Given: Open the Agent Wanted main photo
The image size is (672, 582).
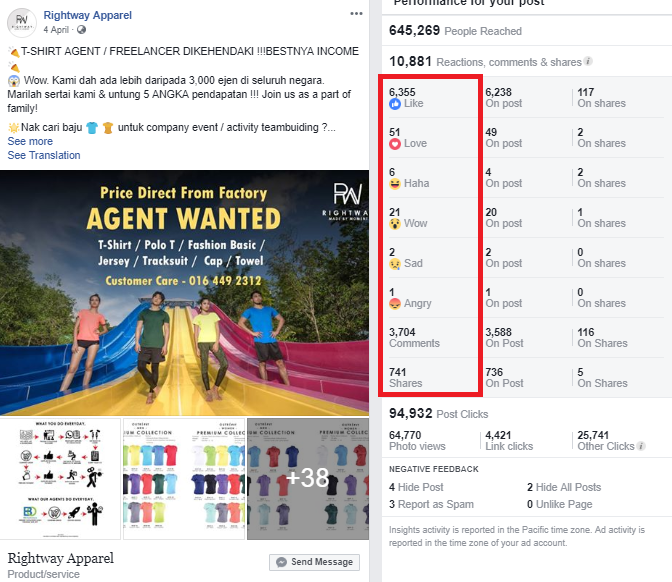Looking at the screenshot, I should pos(184,293).
